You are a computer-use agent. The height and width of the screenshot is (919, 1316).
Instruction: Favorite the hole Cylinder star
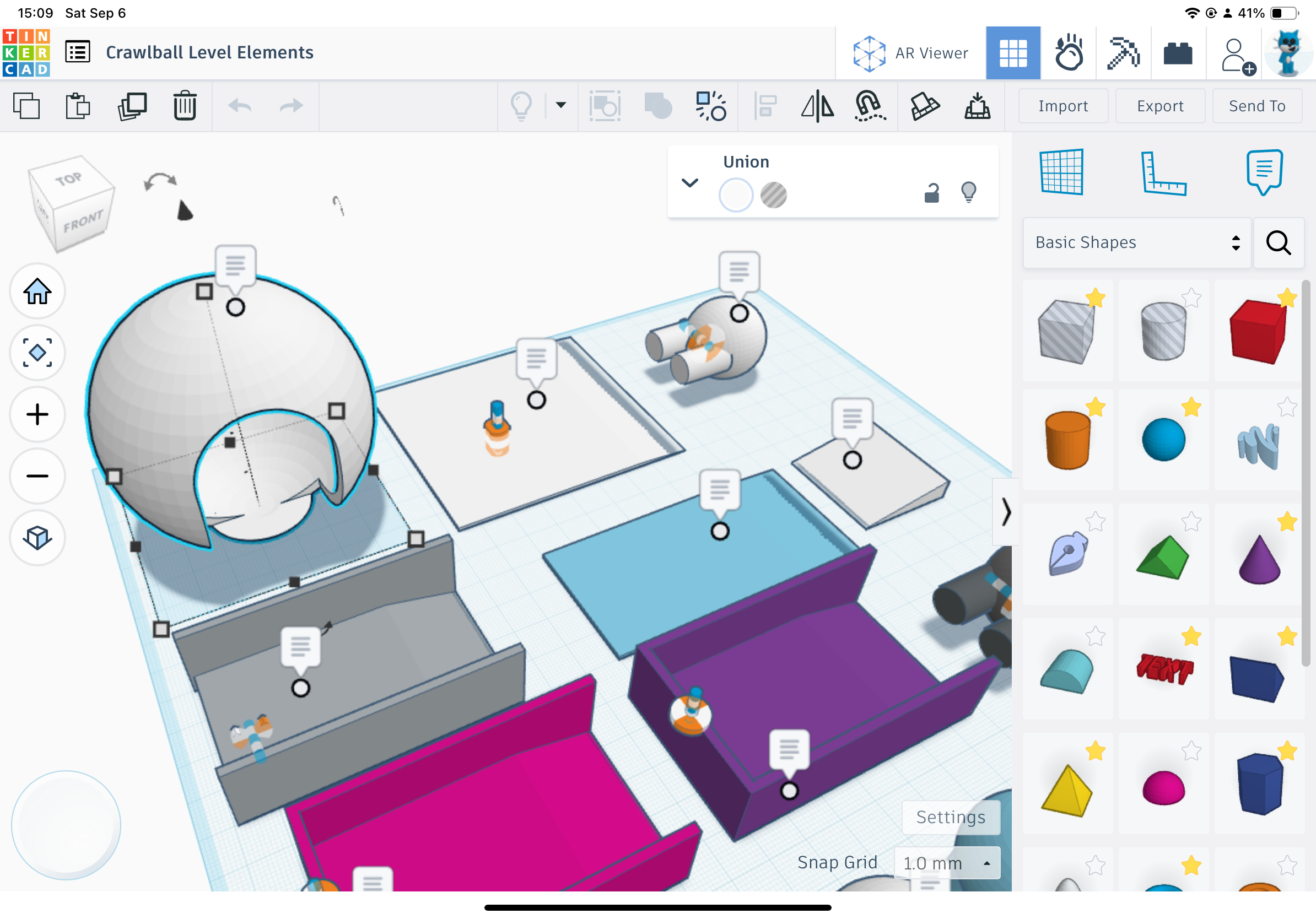1191,298
